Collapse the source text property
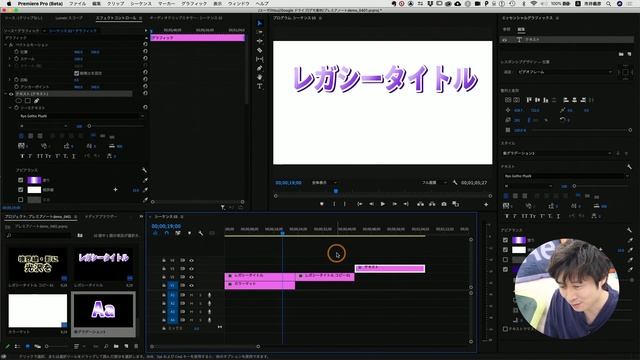 coord(10,108)
